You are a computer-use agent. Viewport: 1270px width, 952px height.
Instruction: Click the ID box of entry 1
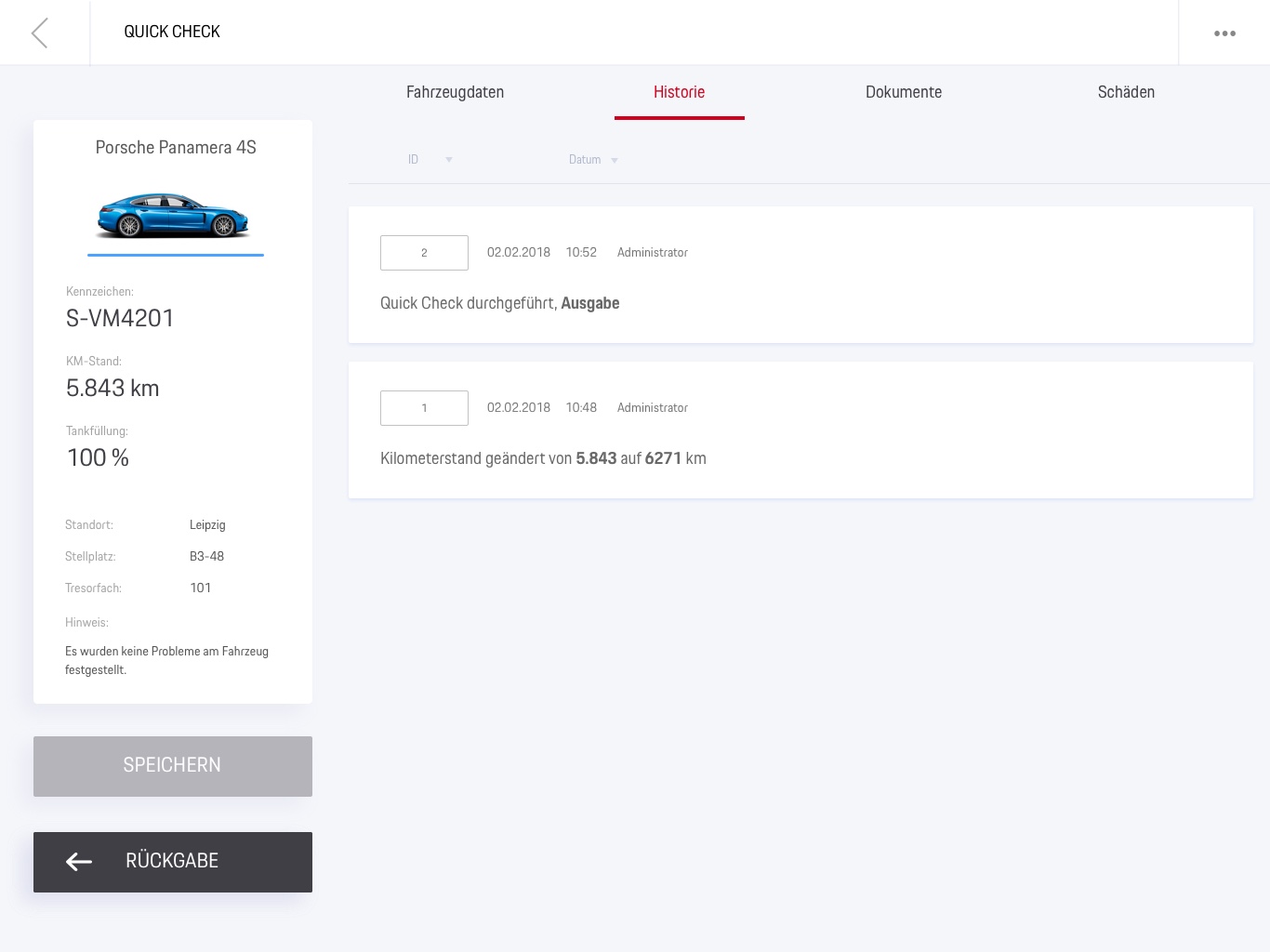(424, 408)
